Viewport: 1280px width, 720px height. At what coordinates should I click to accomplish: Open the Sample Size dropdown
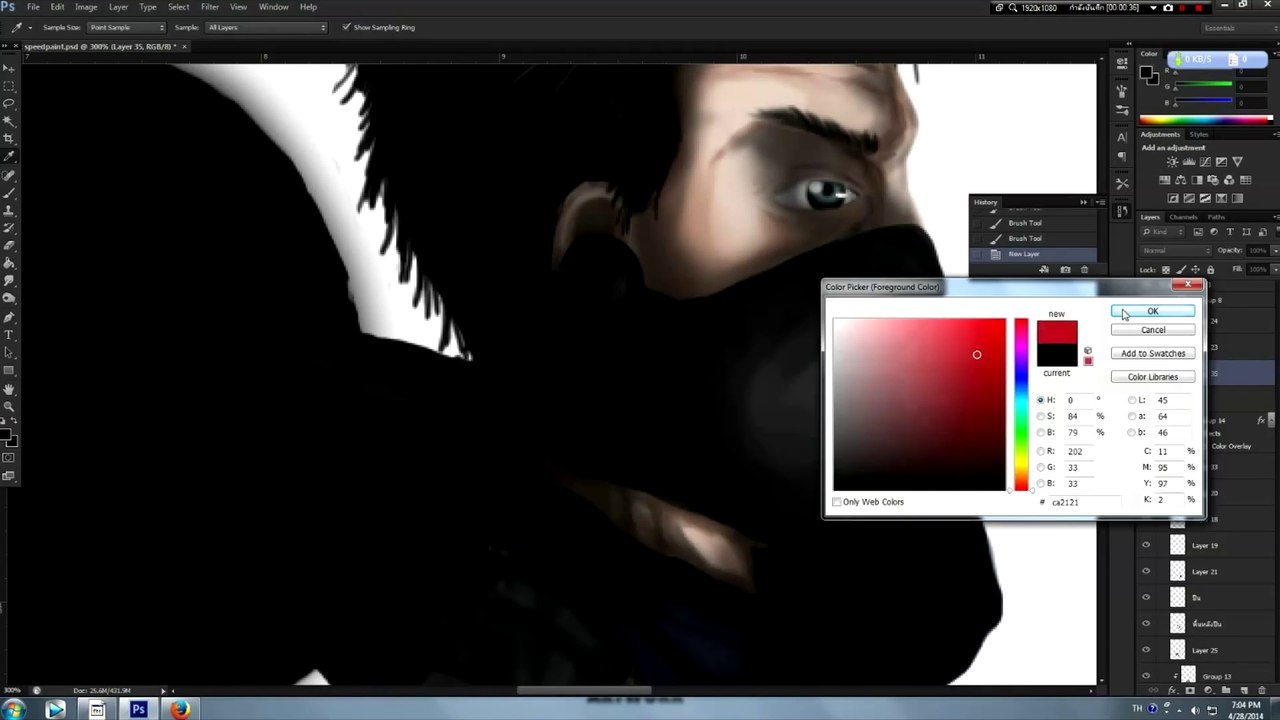coord(126,27)
